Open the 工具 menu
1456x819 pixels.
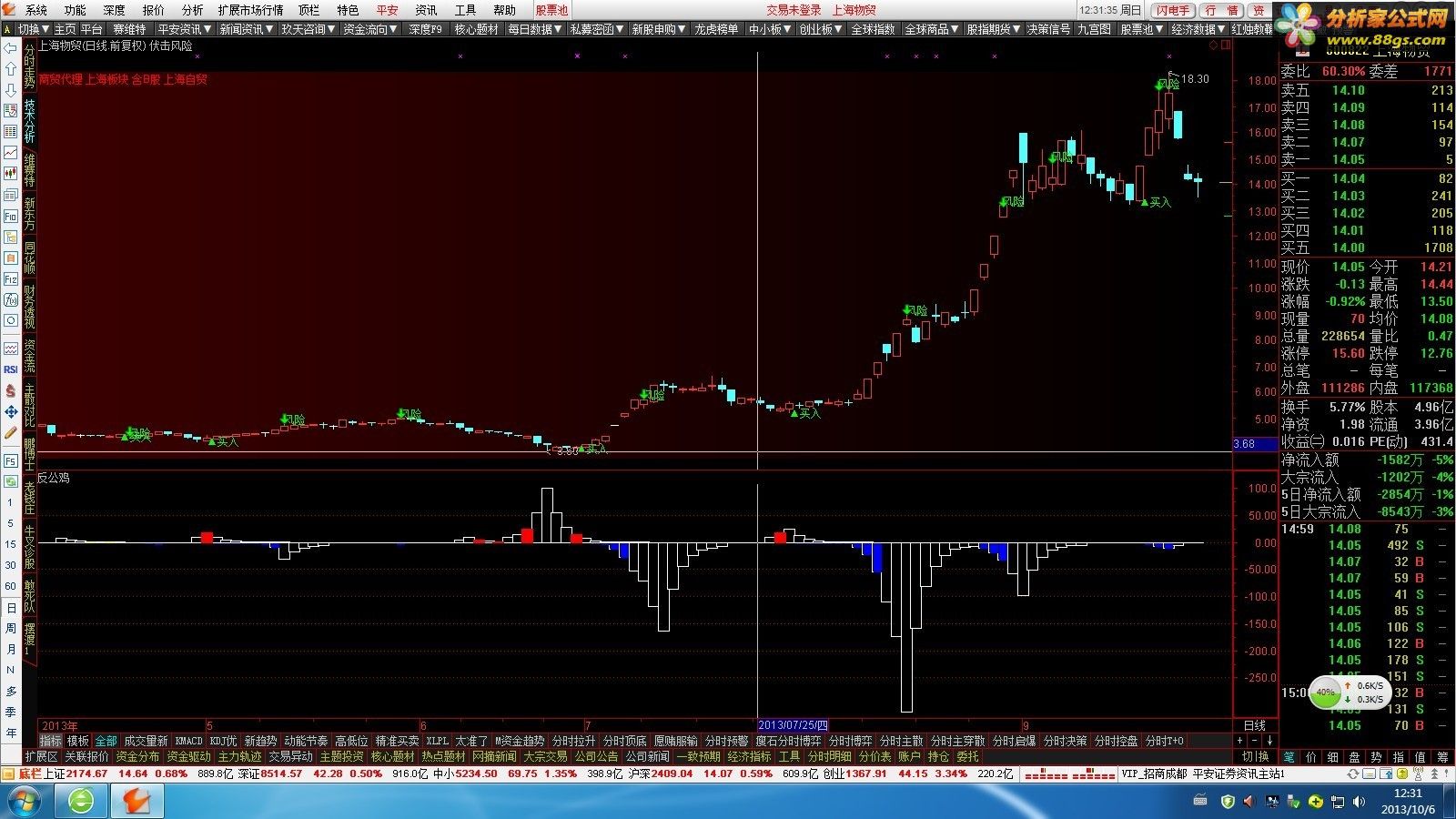pyautogui.click(x=465, y=10)
